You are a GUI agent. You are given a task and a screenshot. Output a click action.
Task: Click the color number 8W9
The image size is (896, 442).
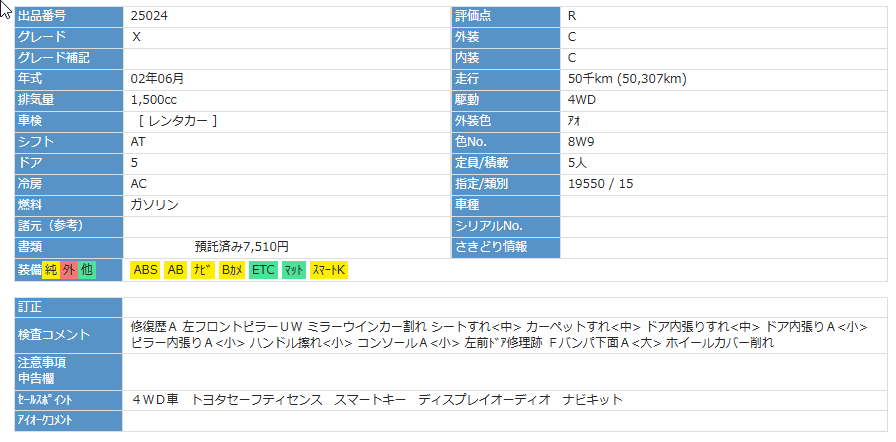click(x=581, y=141)
